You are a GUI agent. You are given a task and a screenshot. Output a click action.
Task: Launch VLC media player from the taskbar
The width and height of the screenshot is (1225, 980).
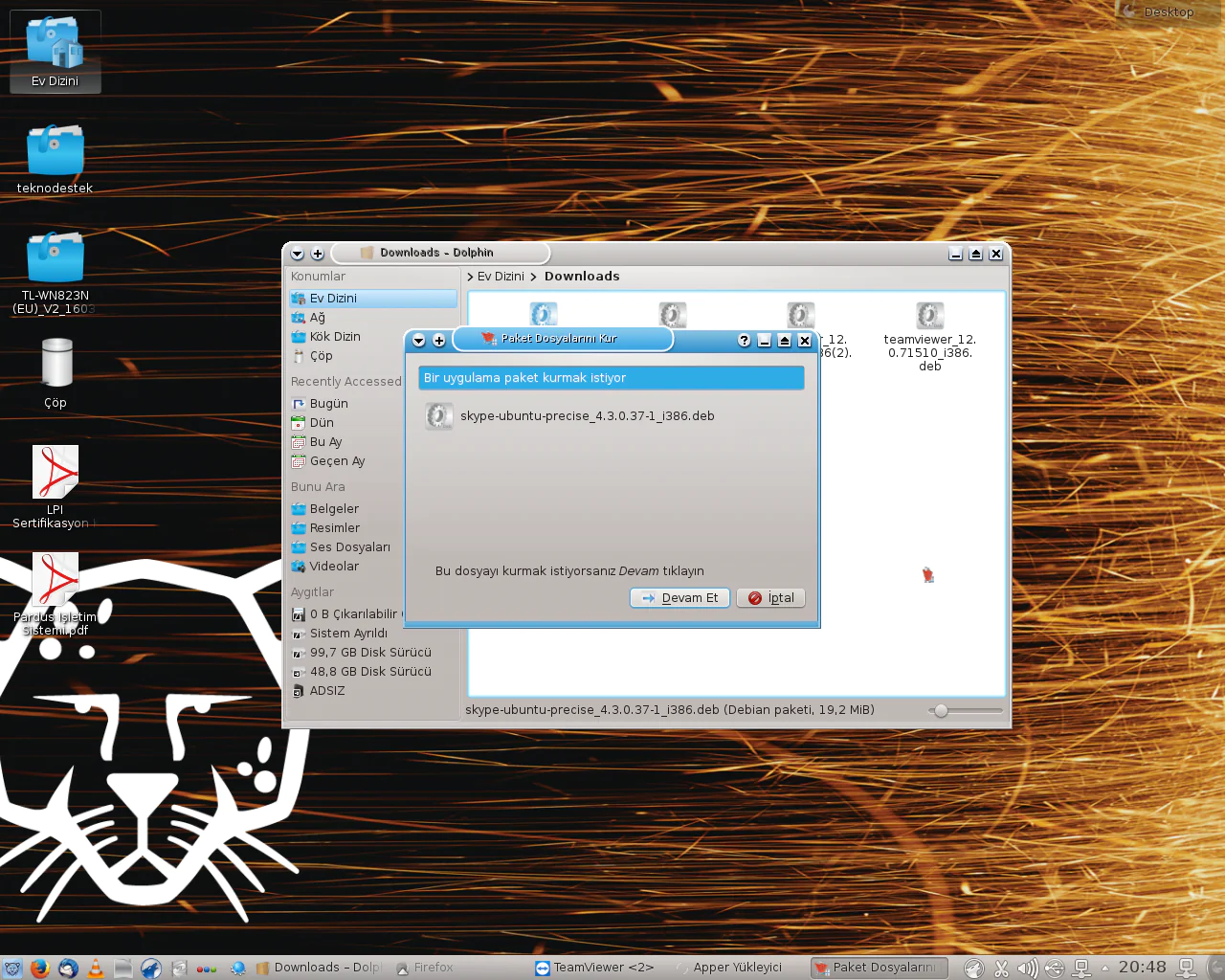[96, 969]
